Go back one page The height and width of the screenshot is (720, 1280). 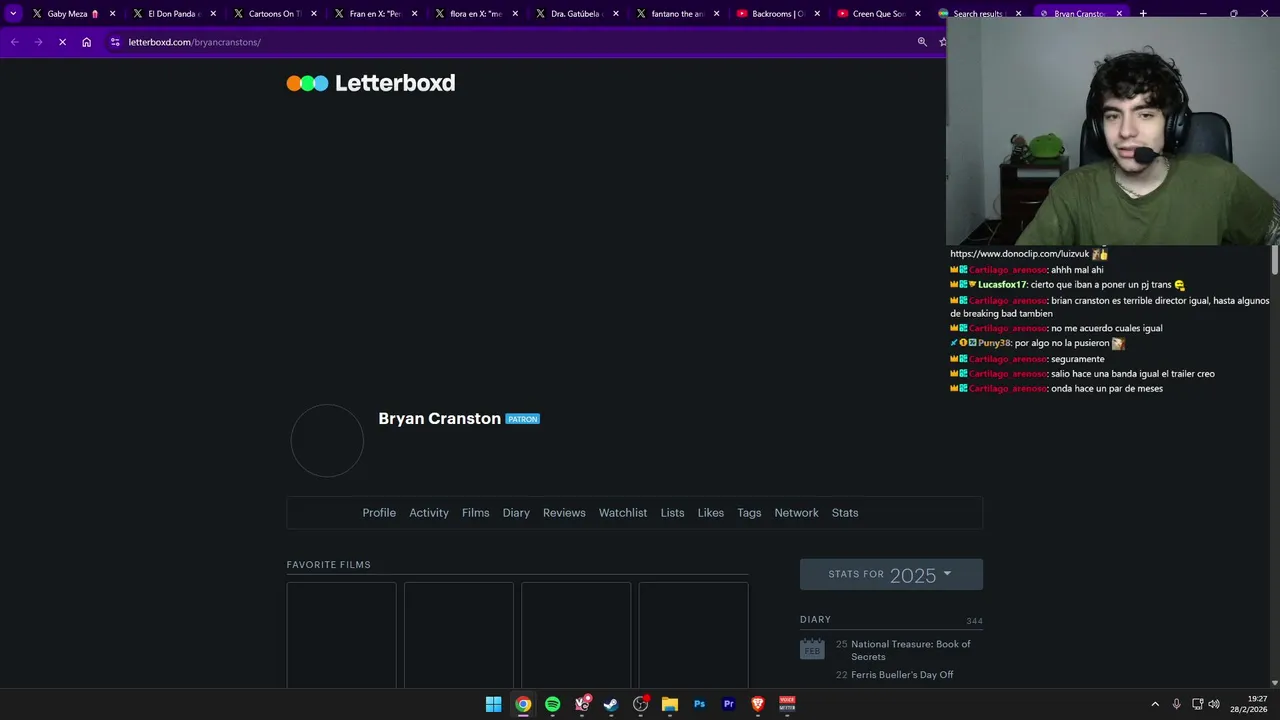14,42
